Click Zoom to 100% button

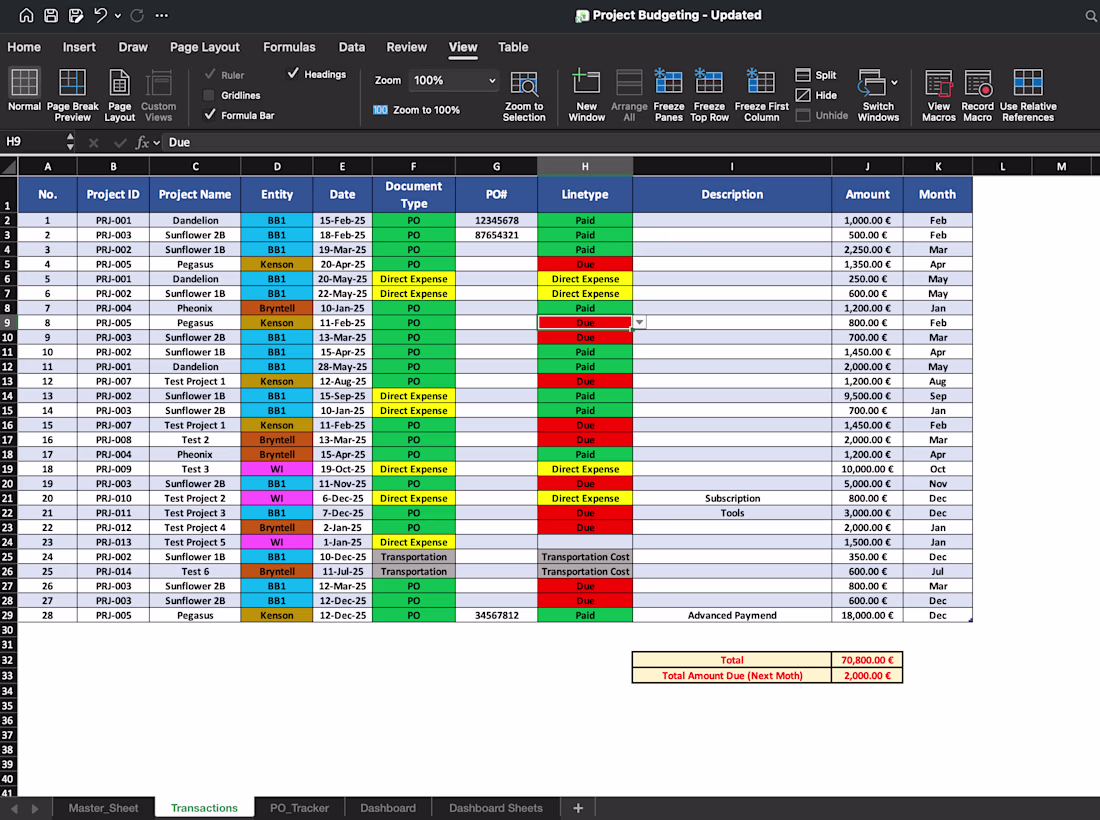point(417,109)
